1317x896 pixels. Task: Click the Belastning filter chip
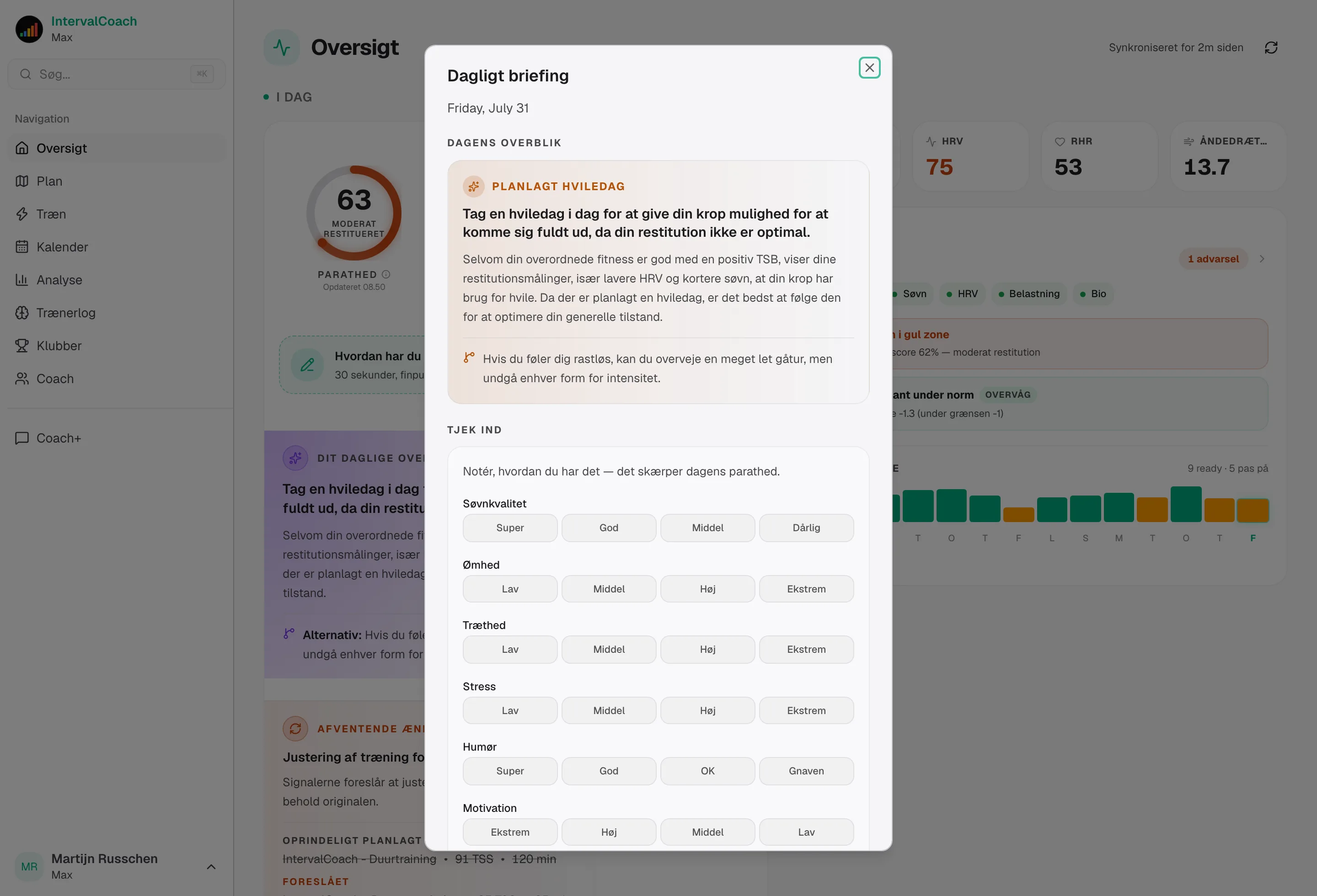click(x=1029, y=294)
